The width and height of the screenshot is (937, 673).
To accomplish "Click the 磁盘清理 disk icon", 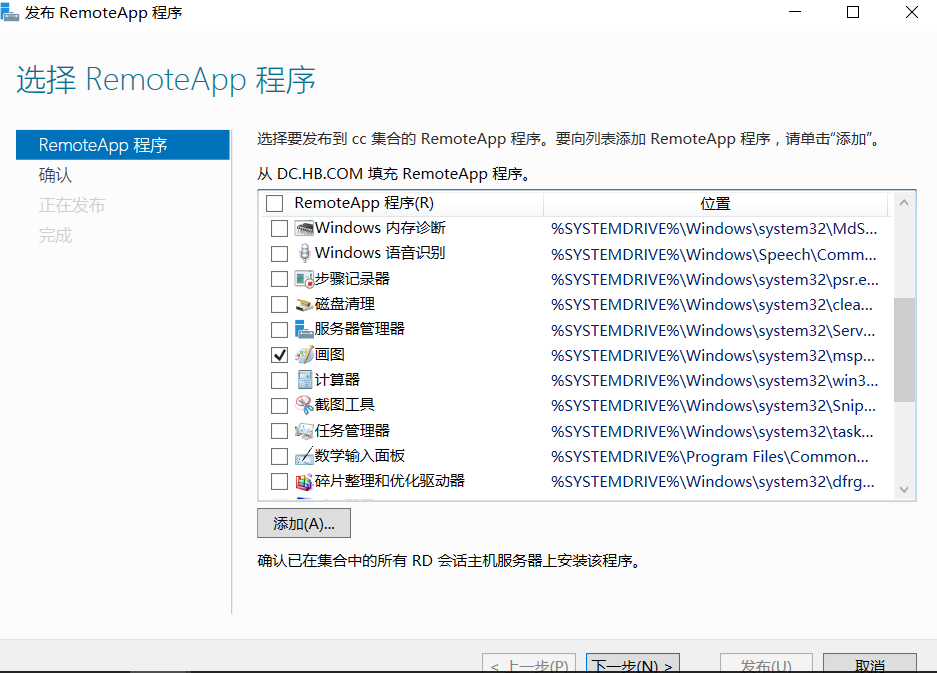I will click(304, 304).
